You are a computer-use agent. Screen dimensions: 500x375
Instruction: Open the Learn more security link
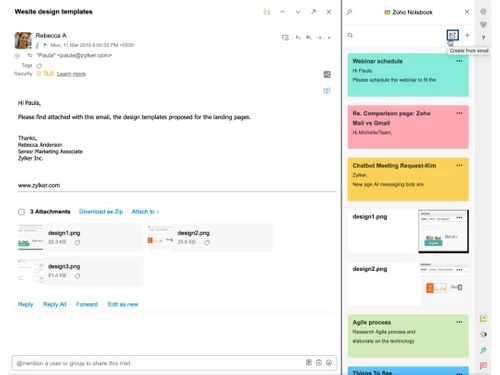point(71,74)
